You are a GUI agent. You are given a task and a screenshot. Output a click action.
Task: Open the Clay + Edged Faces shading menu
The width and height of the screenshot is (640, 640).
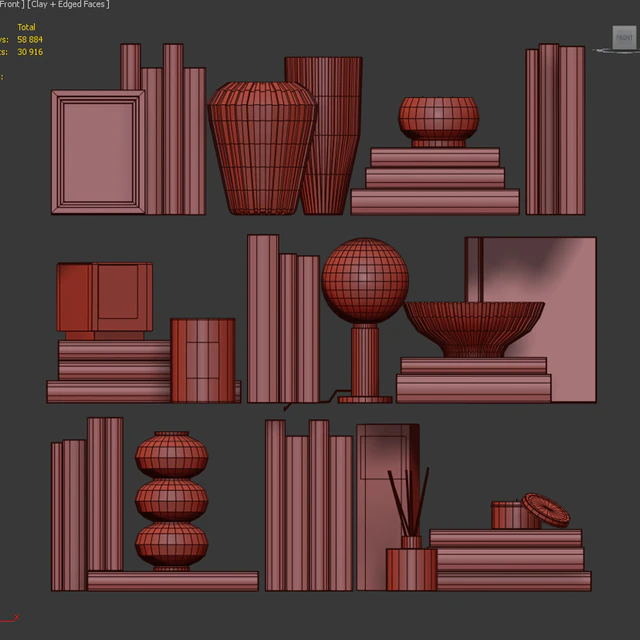point(68,4)
